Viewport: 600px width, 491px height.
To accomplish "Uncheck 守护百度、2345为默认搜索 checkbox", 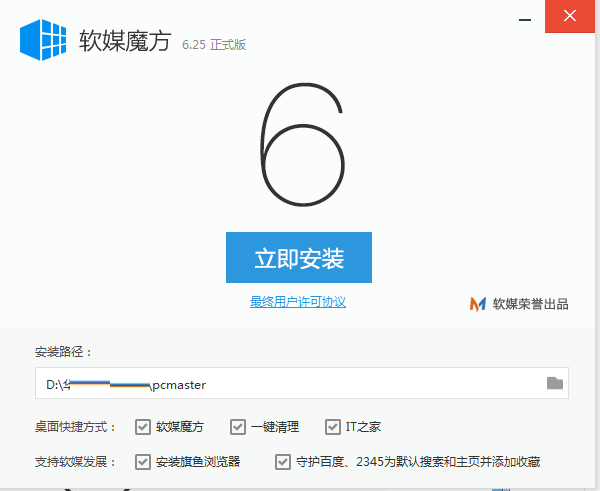I will click(283, 462).
